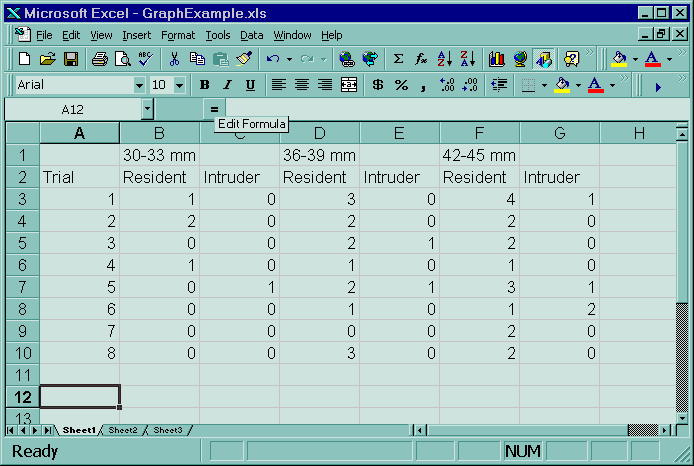
Task: Select column D header
Action: [x=320, y=133]
